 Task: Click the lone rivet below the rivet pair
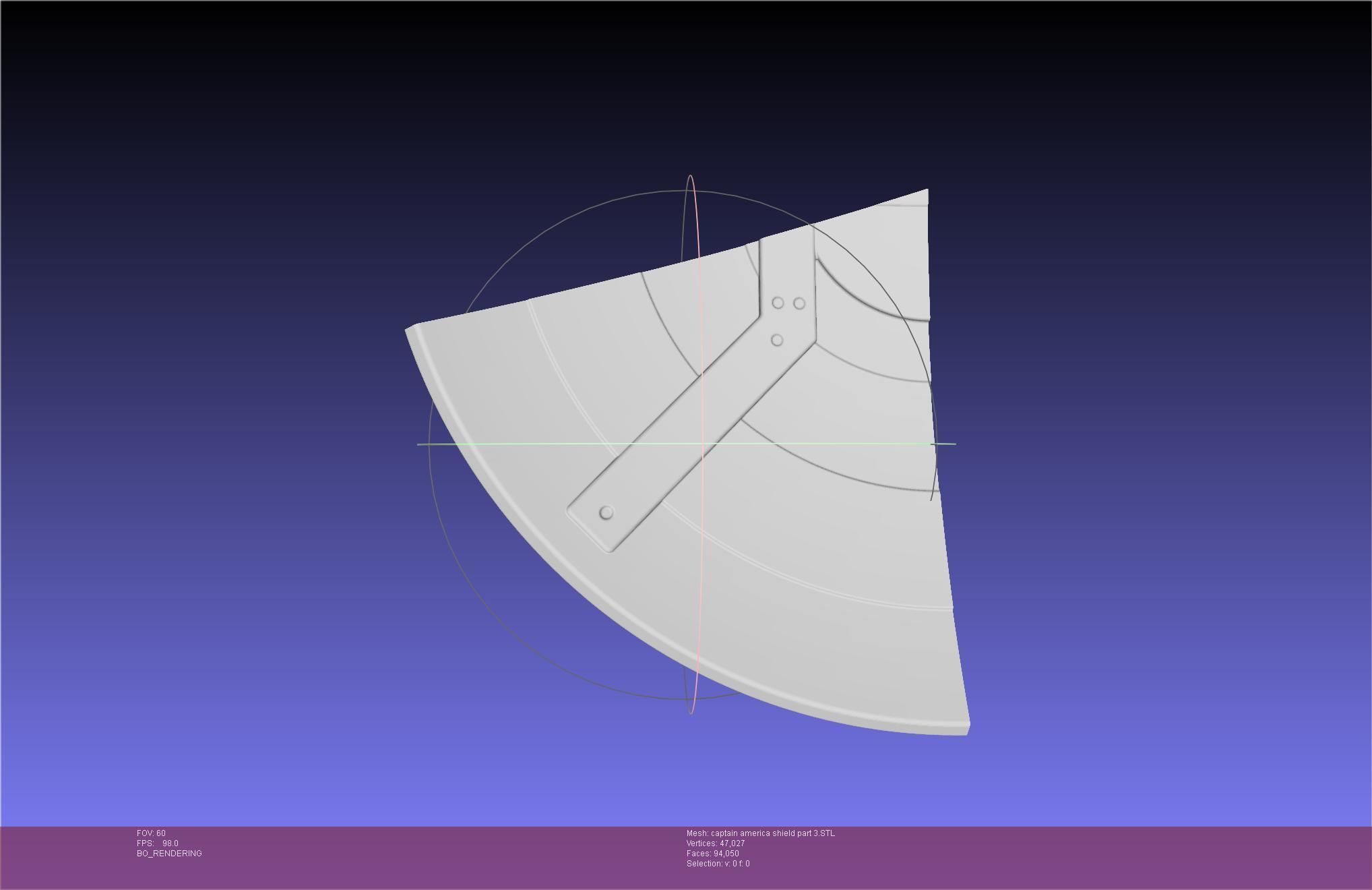pyautogui.click(x=776, y=340)
